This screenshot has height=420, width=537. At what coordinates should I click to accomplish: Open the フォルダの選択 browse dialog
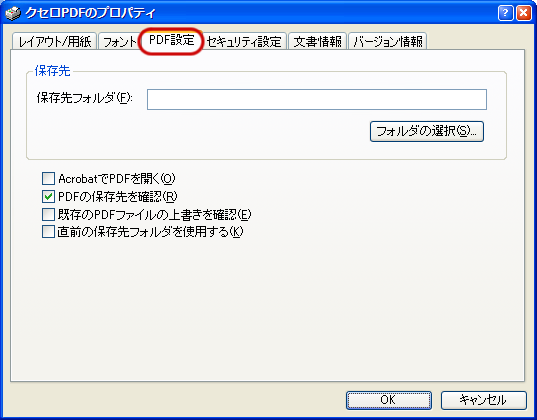427,131
